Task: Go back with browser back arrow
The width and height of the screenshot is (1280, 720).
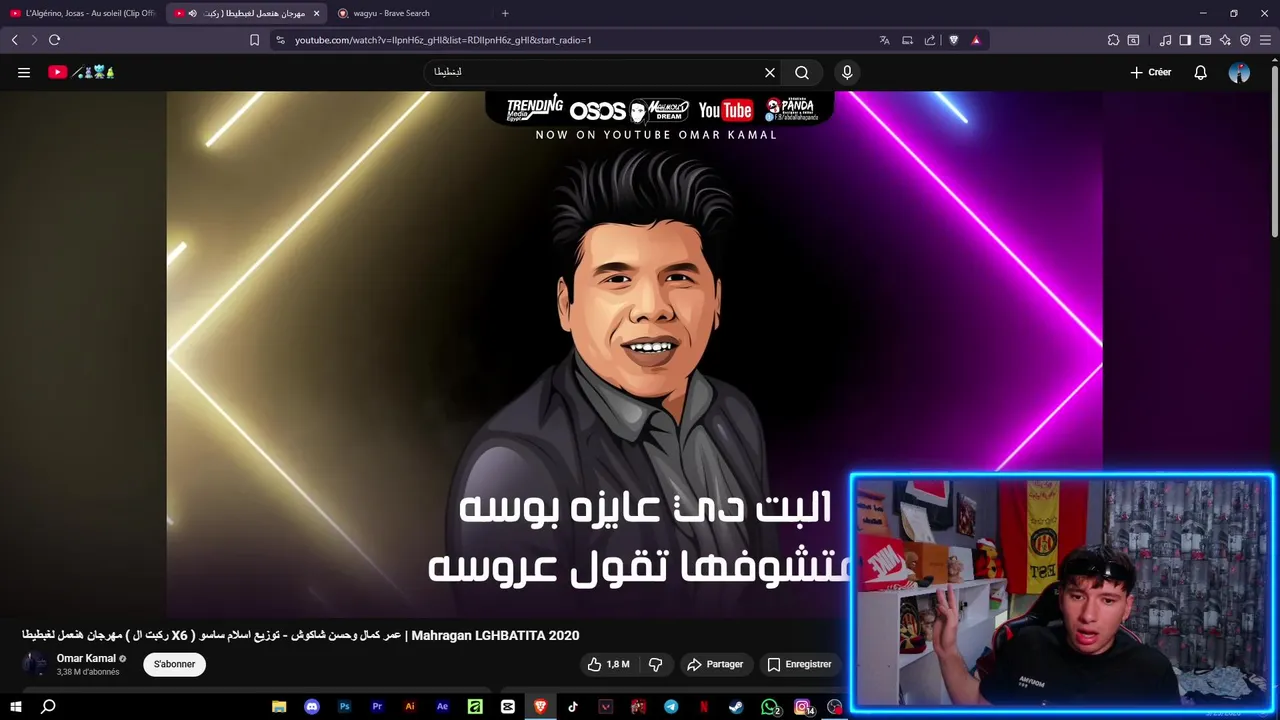Action: (x=14, y=40)
